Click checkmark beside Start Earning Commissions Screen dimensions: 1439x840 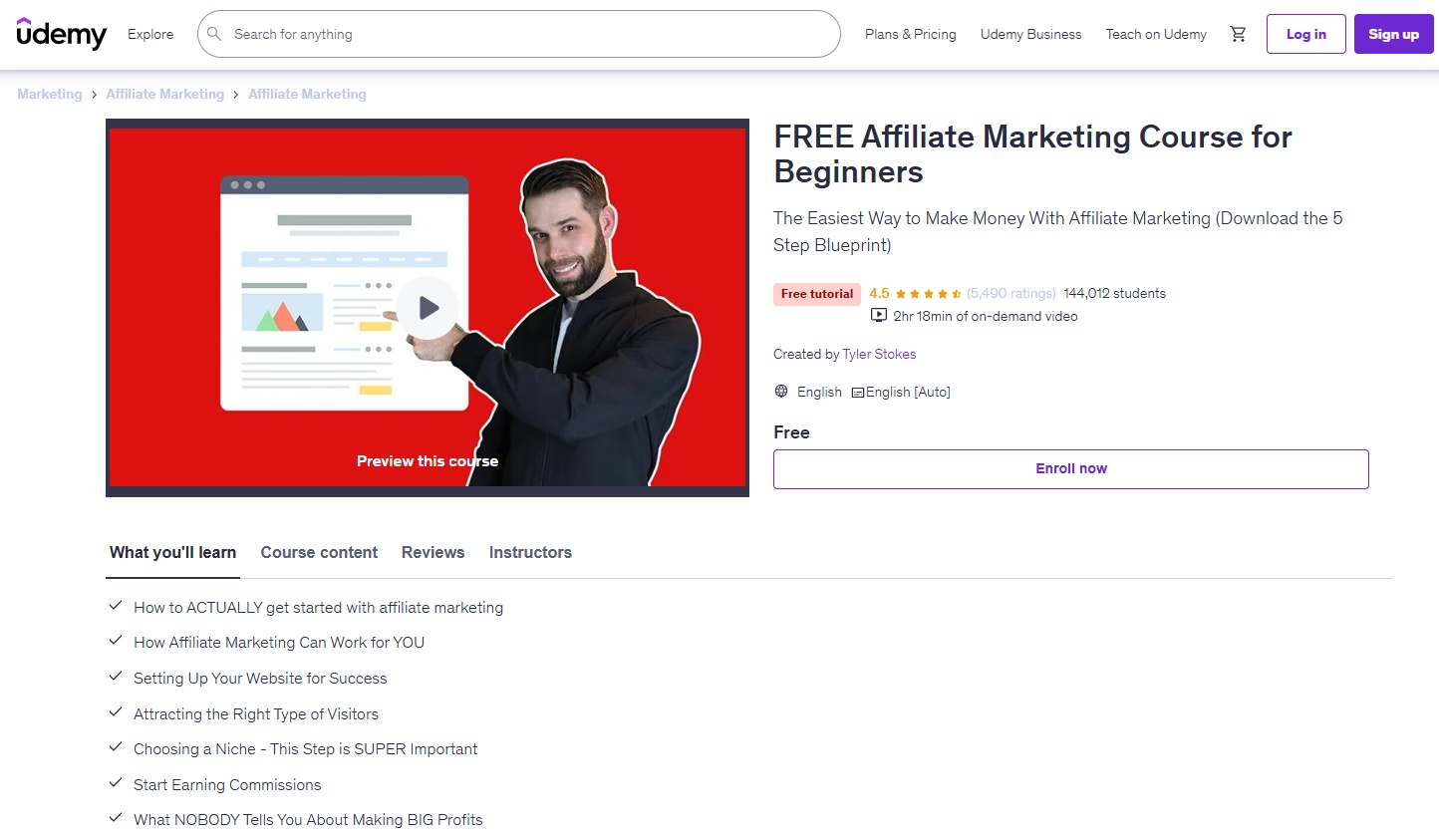(116, 783)
